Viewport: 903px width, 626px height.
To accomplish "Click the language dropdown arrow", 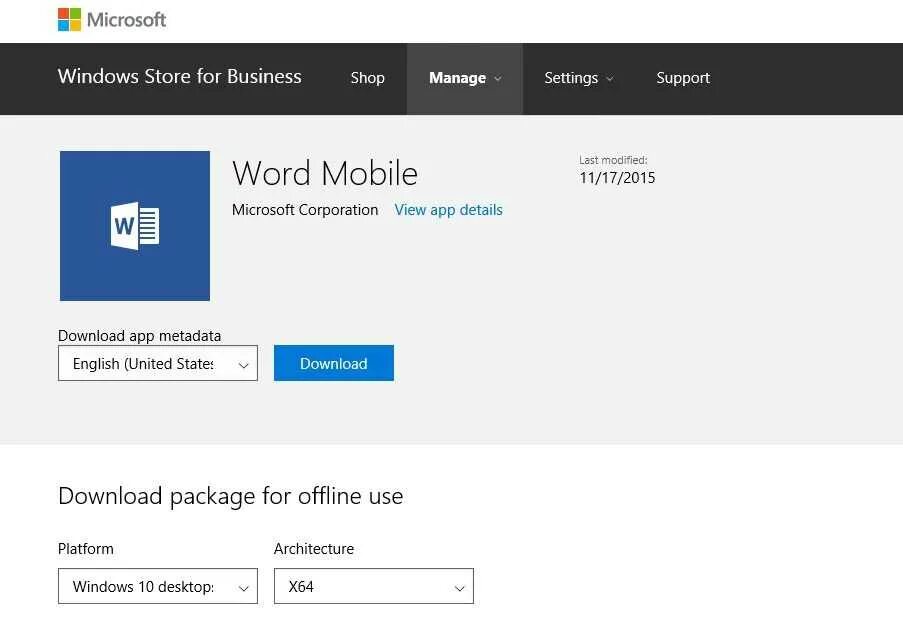I will tap(243, 365).
